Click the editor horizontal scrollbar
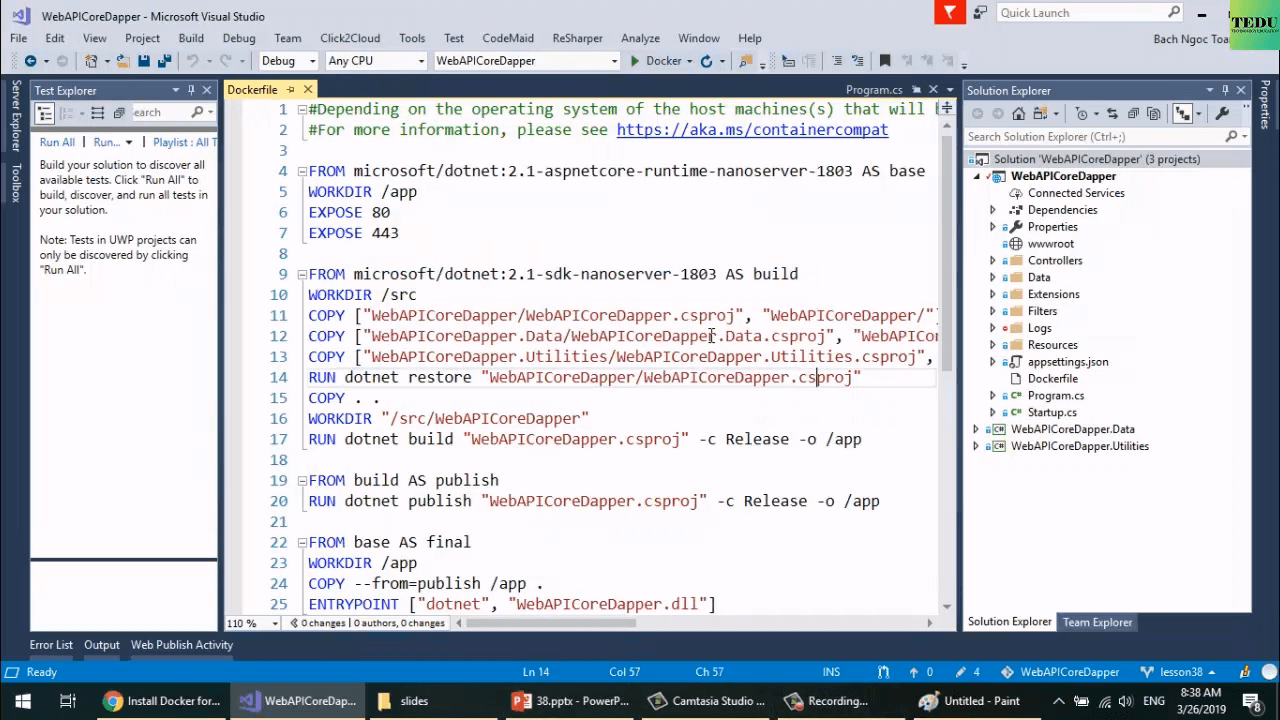 550,623
